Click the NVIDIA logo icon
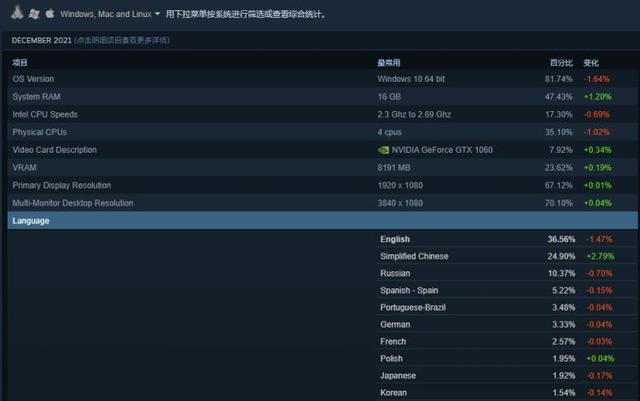Screen dimensions: 640x401 pos(383,150)
